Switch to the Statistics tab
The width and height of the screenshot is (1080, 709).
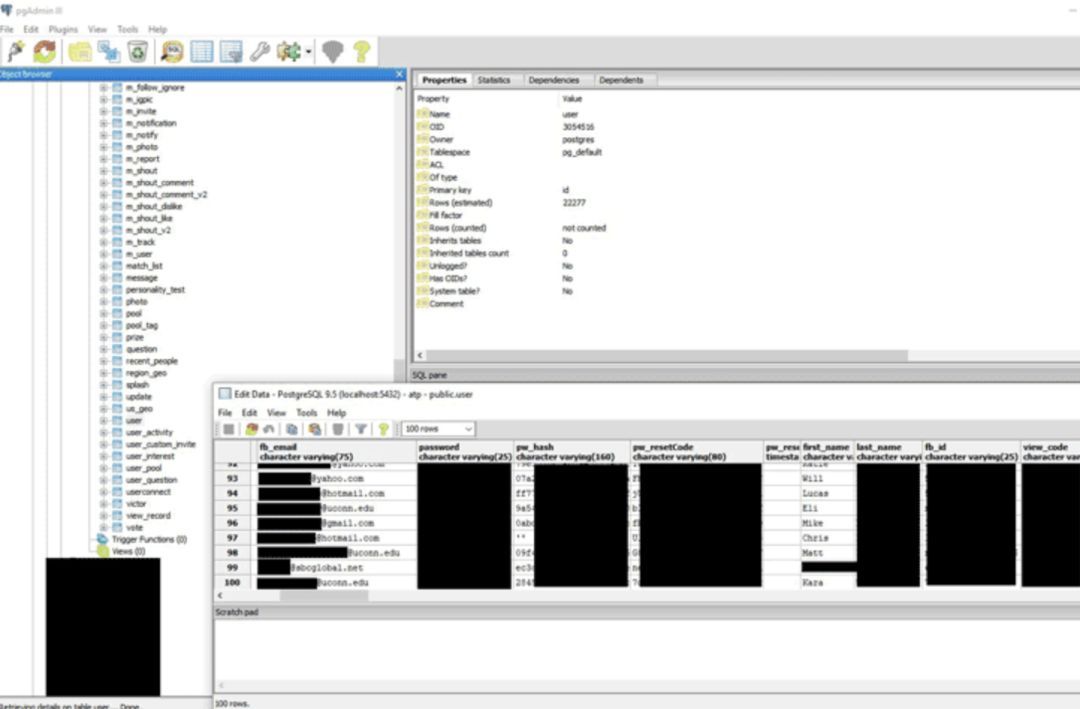tap(494, 80)
